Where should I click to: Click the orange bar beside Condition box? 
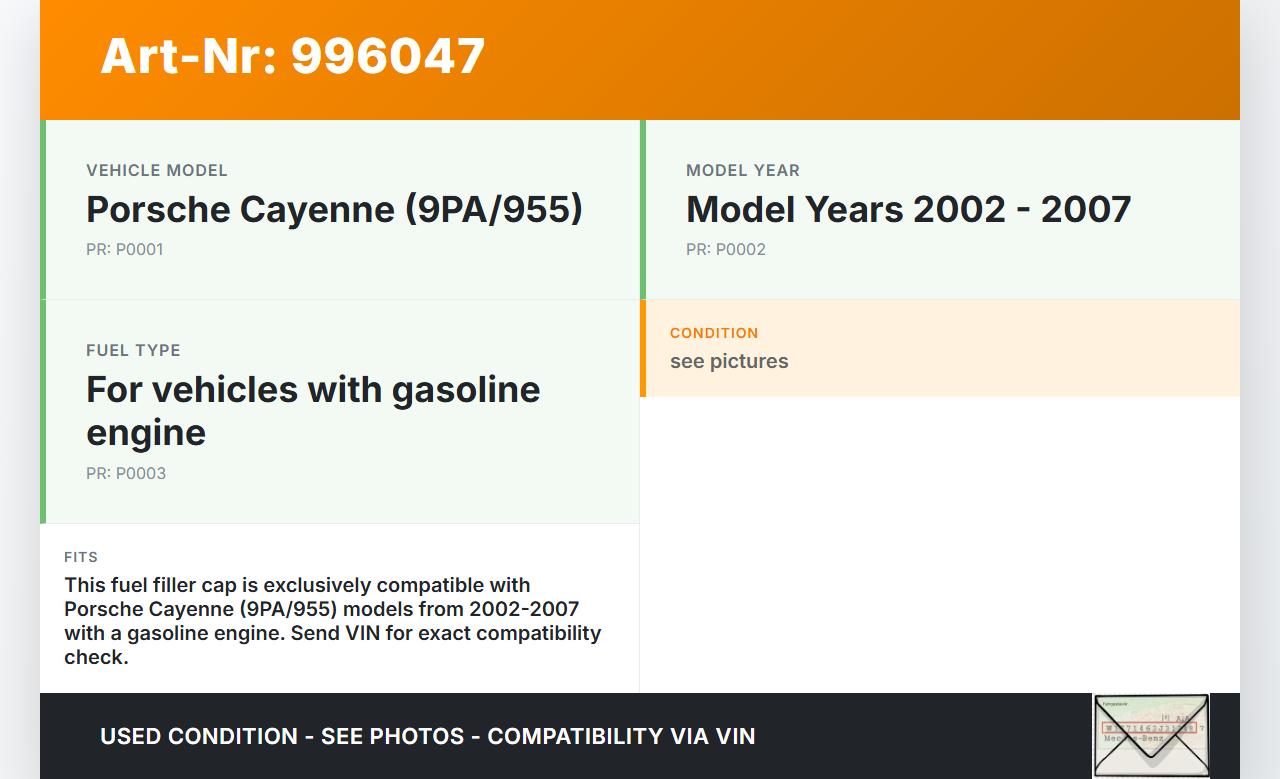643,348
